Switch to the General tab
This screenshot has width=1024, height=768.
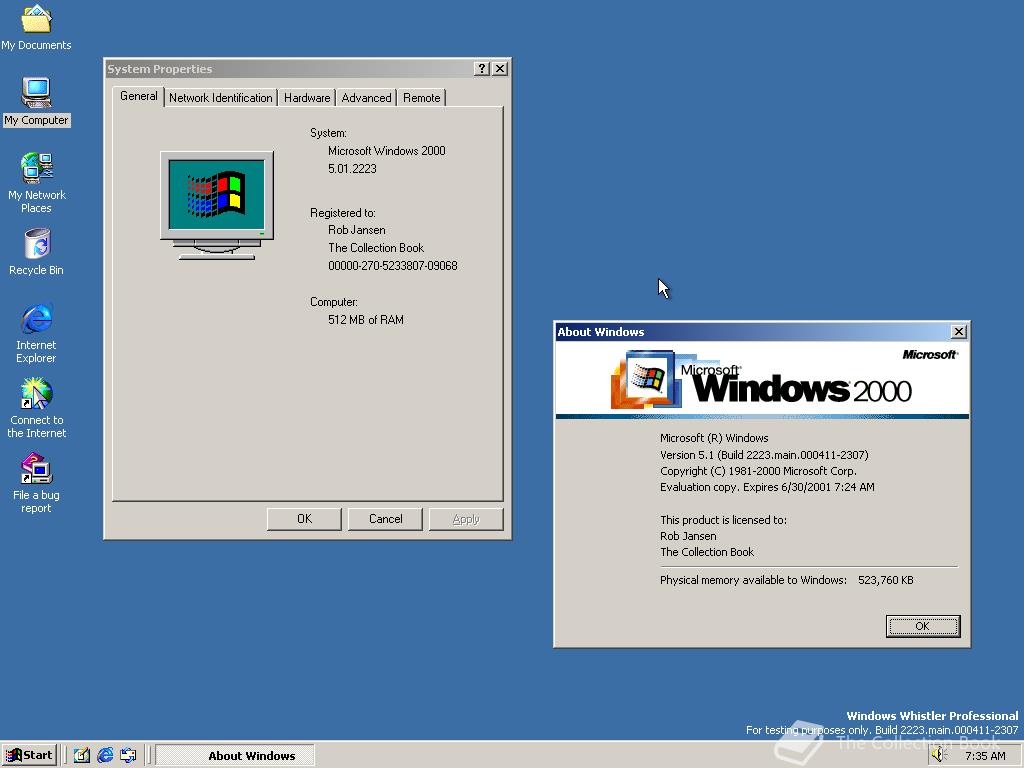click(138, 96)
